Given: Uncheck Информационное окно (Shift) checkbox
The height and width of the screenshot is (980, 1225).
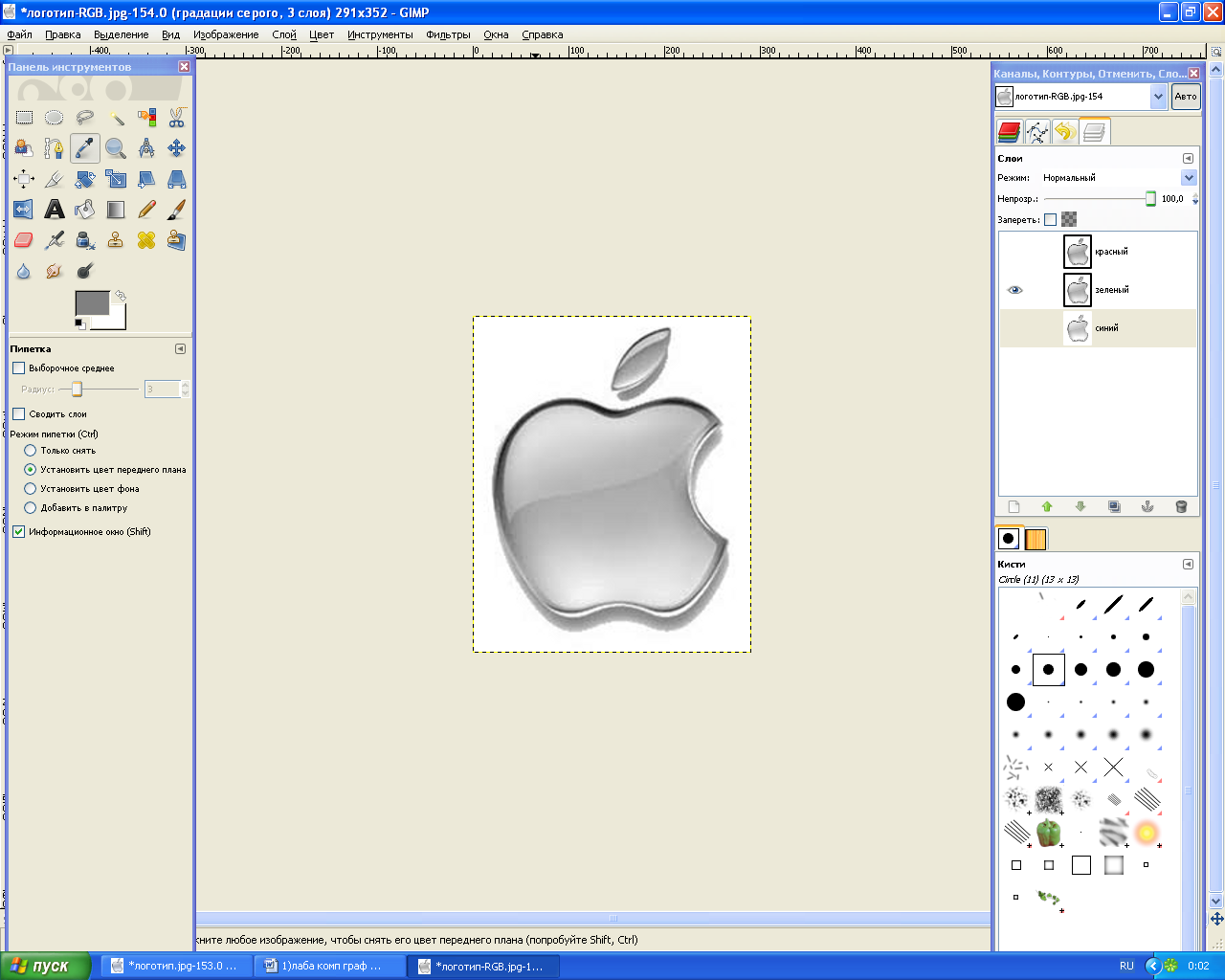Looking at the screenshot, I should (18, 531).
